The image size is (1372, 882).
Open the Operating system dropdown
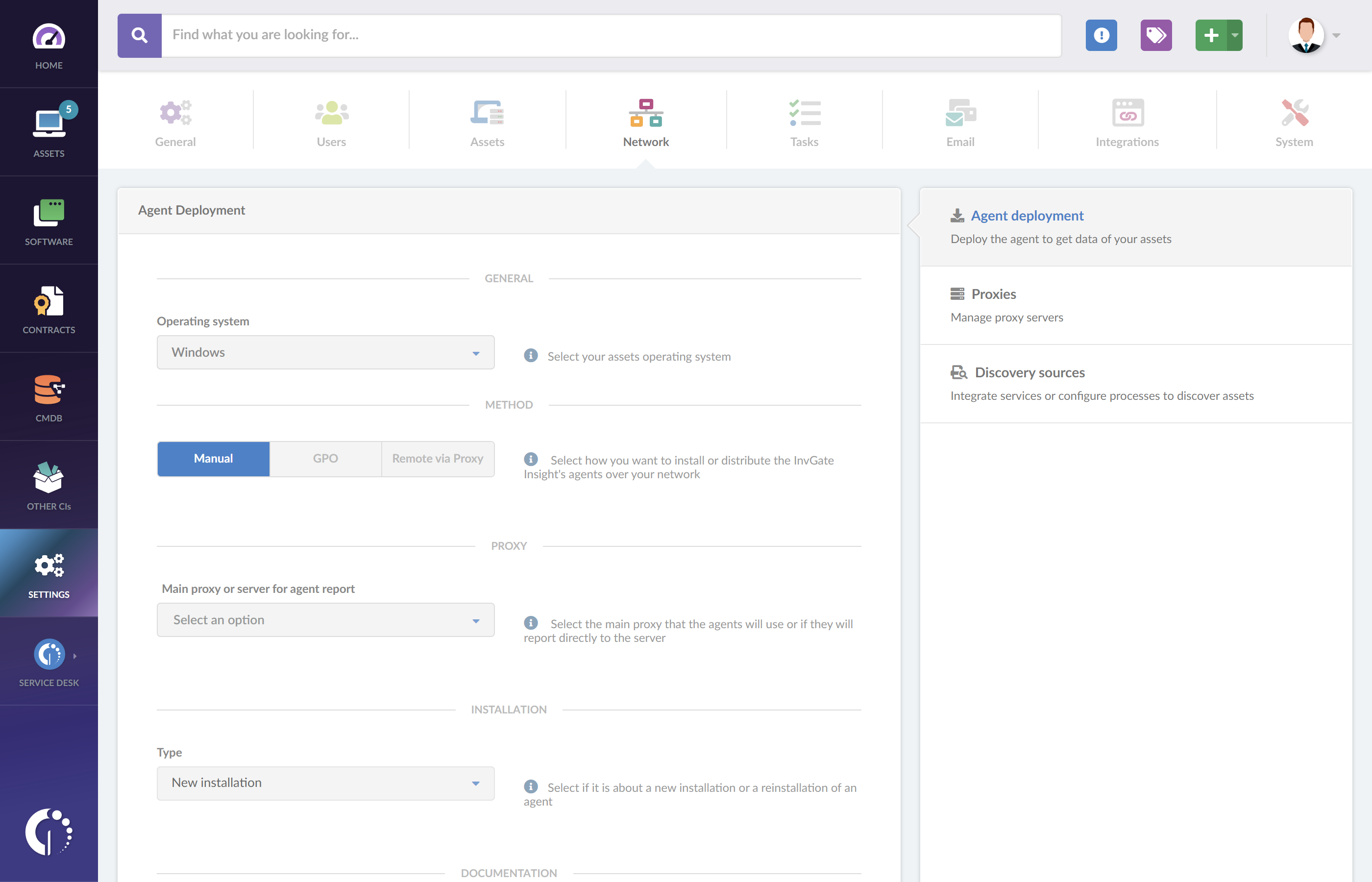[x=325, y=352]
